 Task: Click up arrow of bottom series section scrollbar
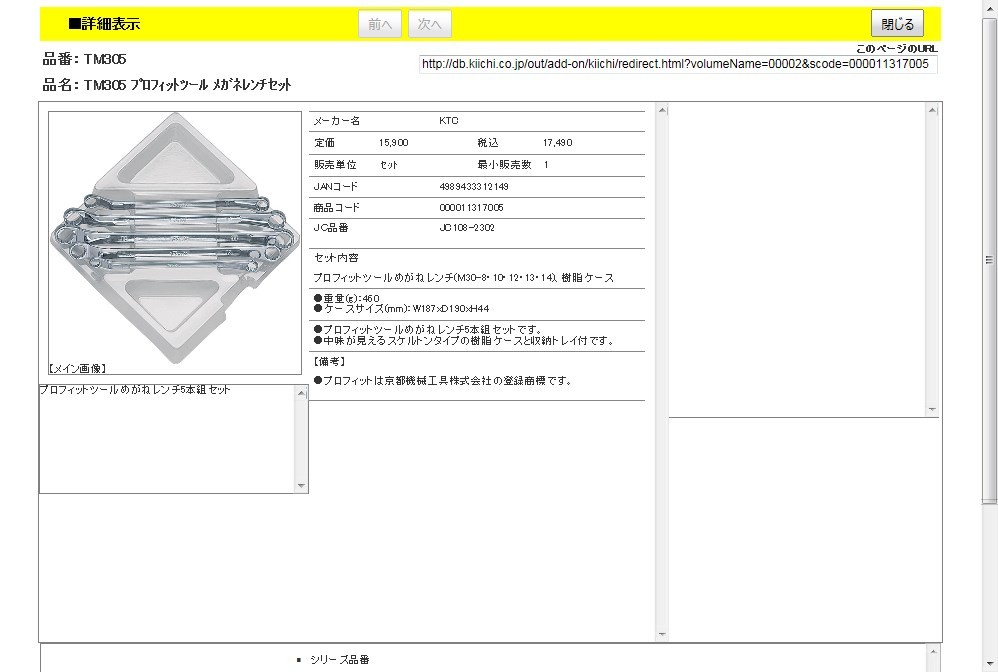pyautogui.click(x=932, y=651)
